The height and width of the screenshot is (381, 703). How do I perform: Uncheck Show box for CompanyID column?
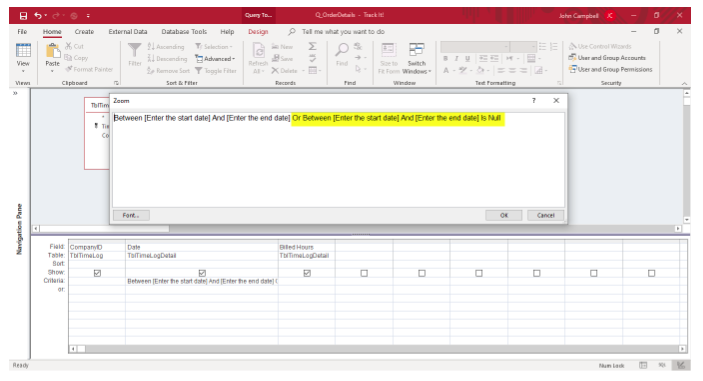coord(97,273)
